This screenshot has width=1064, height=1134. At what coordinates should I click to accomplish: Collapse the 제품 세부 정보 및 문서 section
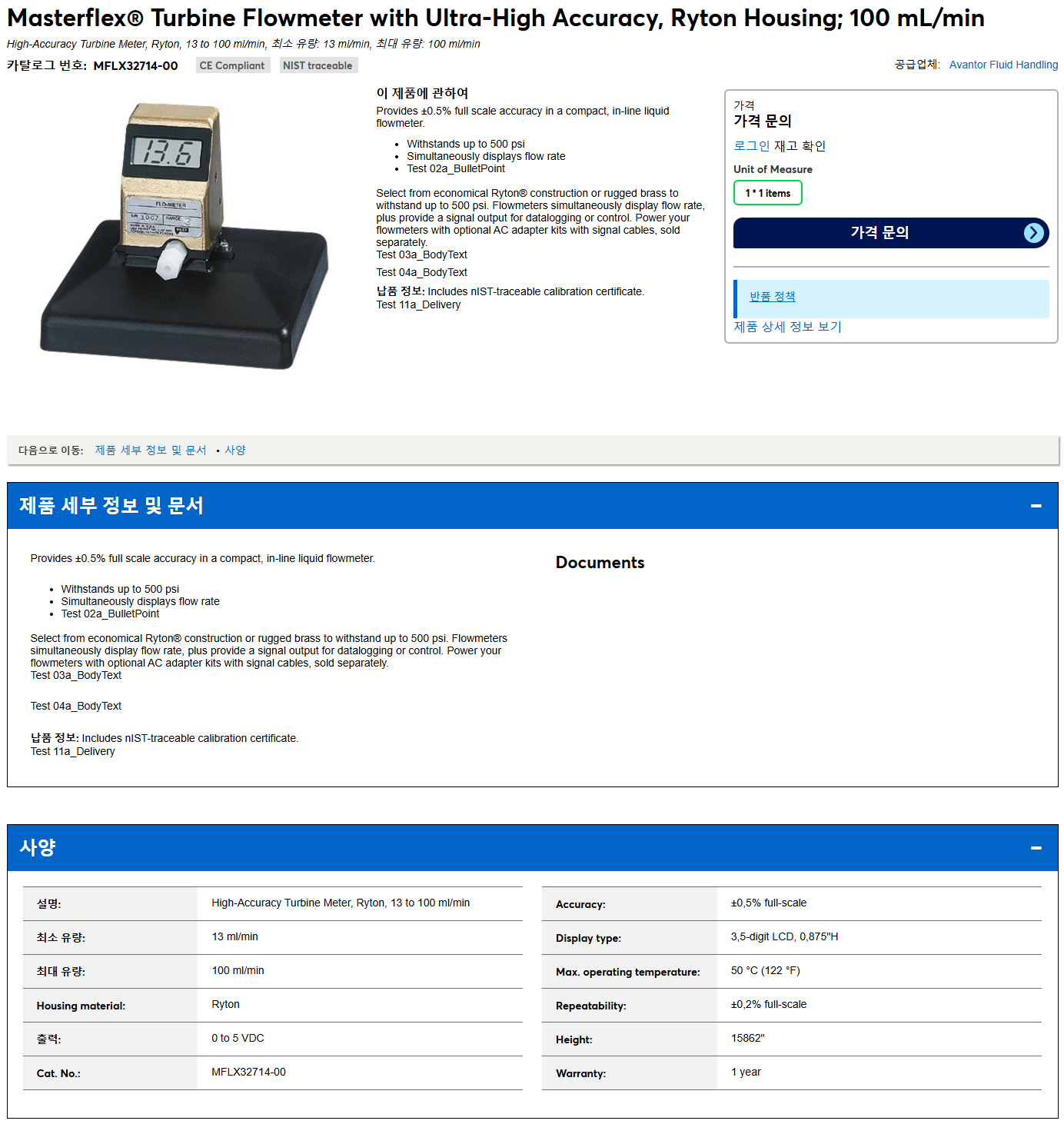(1036, 506)
